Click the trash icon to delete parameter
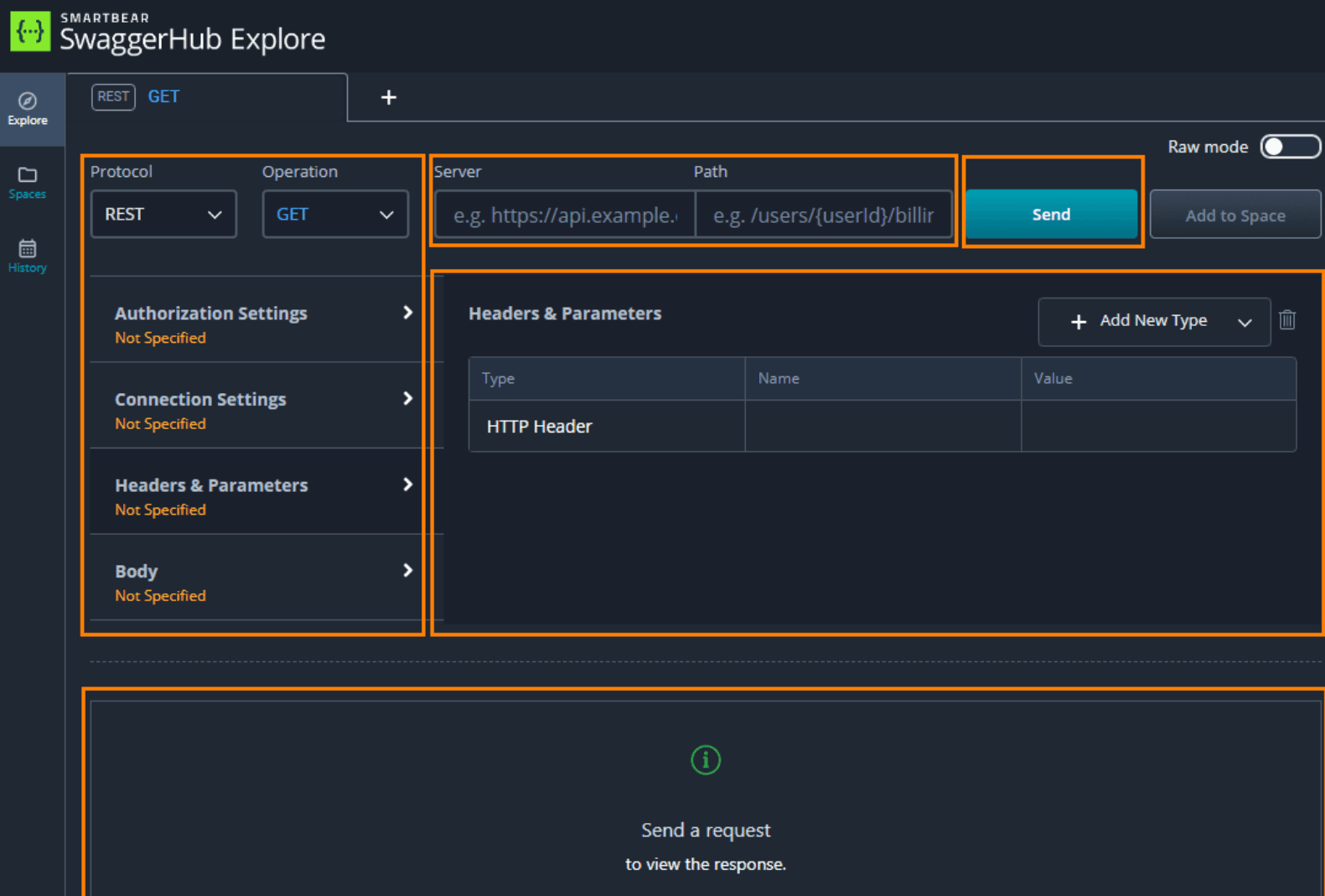The image size is (1325, 896). click(x=1287, y=320)
